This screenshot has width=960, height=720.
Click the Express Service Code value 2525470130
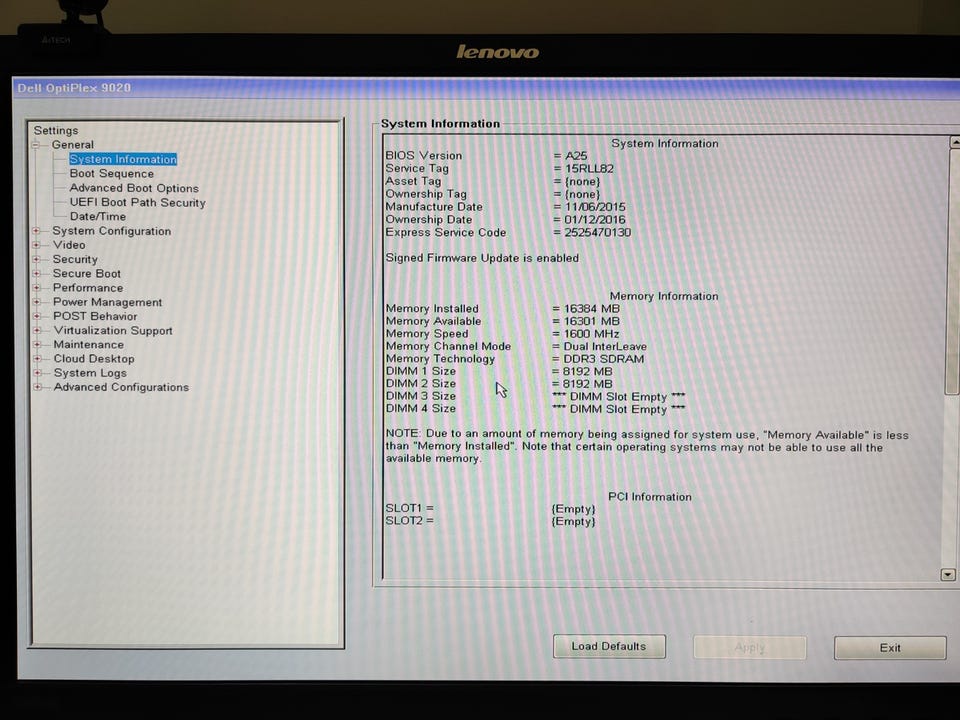(x=598, y=233)
